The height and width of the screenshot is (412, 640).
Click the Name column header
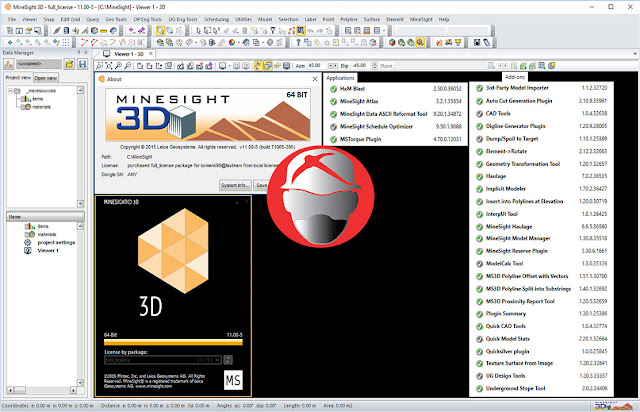point(45,217)
